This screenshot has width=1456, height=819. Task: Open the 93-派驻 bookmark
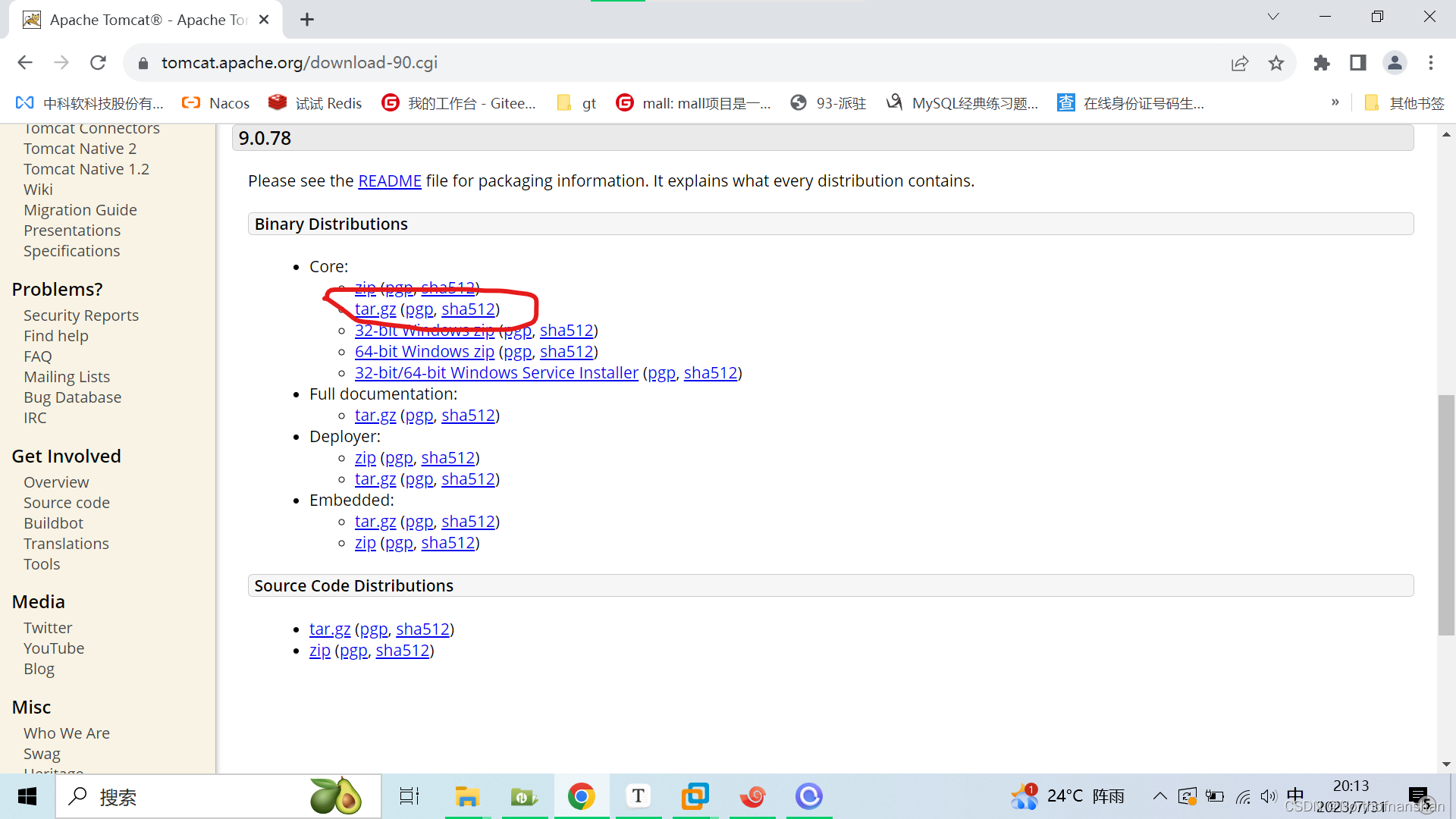pos(828,103)
